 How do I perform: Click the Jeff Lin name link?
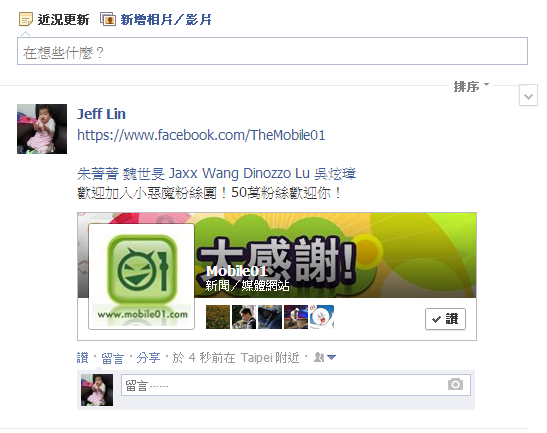click(101, 114)
